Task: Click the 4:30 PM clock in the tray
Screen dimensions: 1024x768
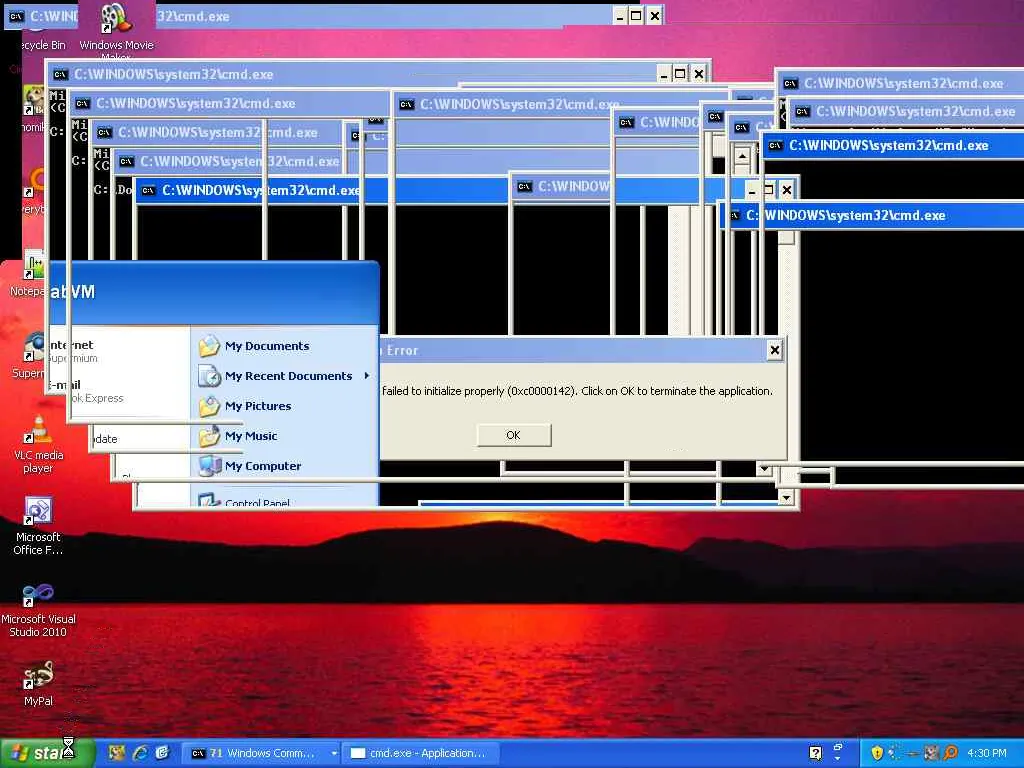Action: click(986, 753)
